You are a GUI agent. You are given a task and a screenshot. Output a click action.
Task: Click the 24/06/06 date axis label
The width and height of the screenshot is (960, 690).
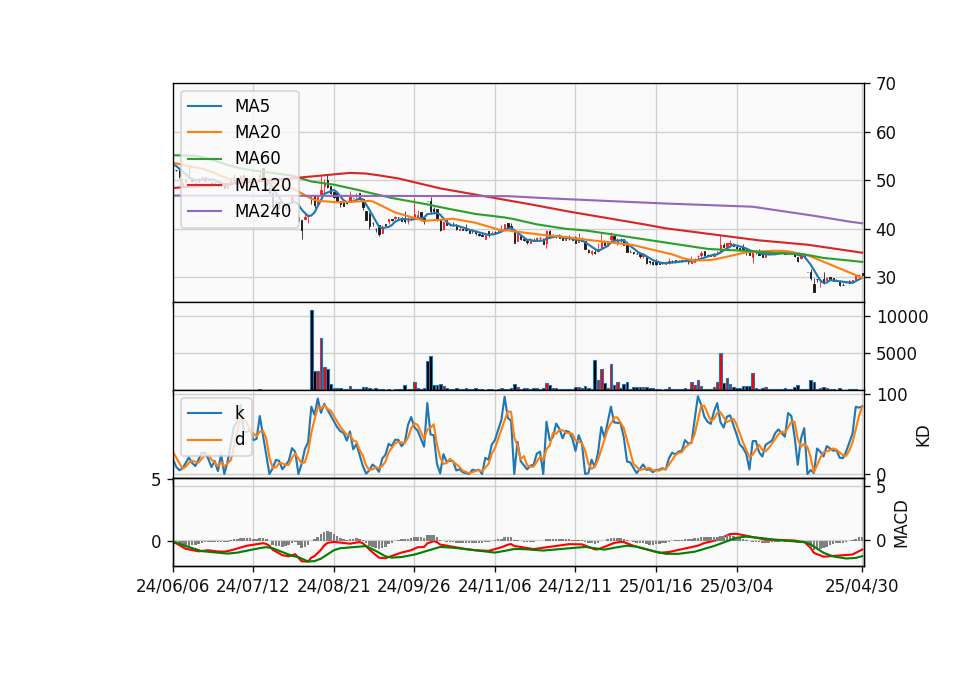click(173, 586)
